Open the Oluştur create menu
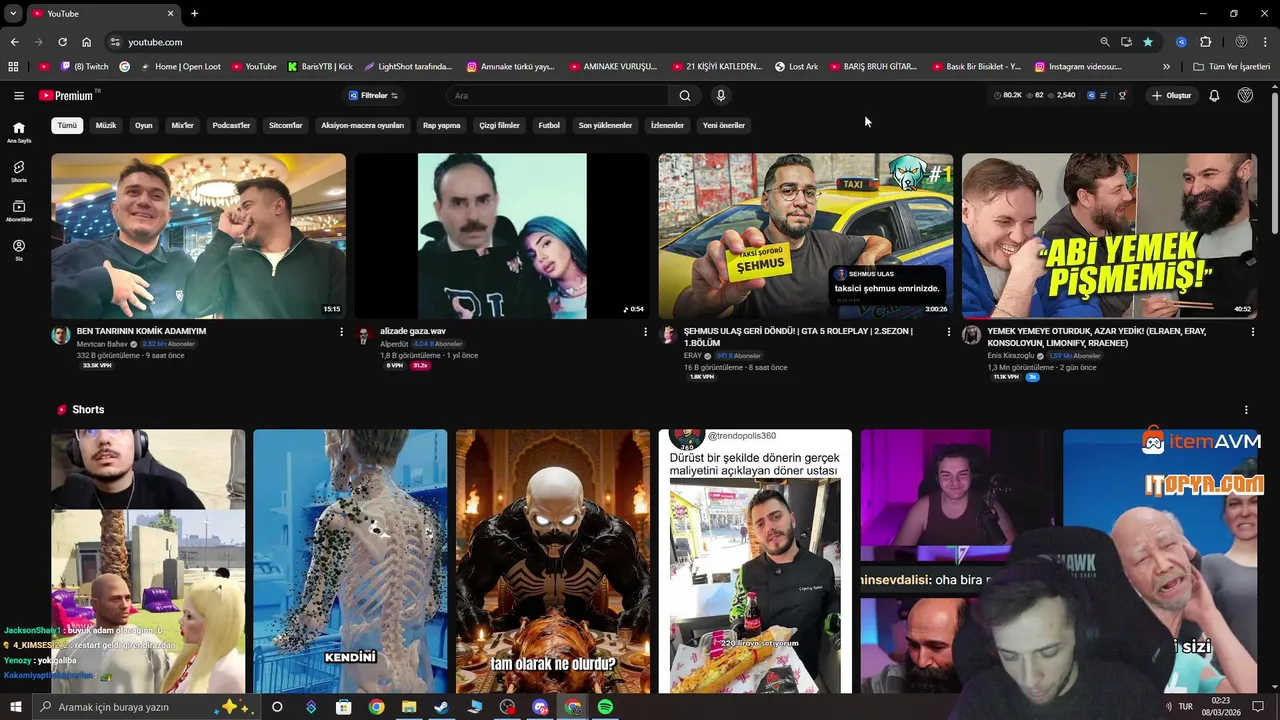Image resolution: width=1280 pixels, height=720 pixels. click(x=1171, y=95)
